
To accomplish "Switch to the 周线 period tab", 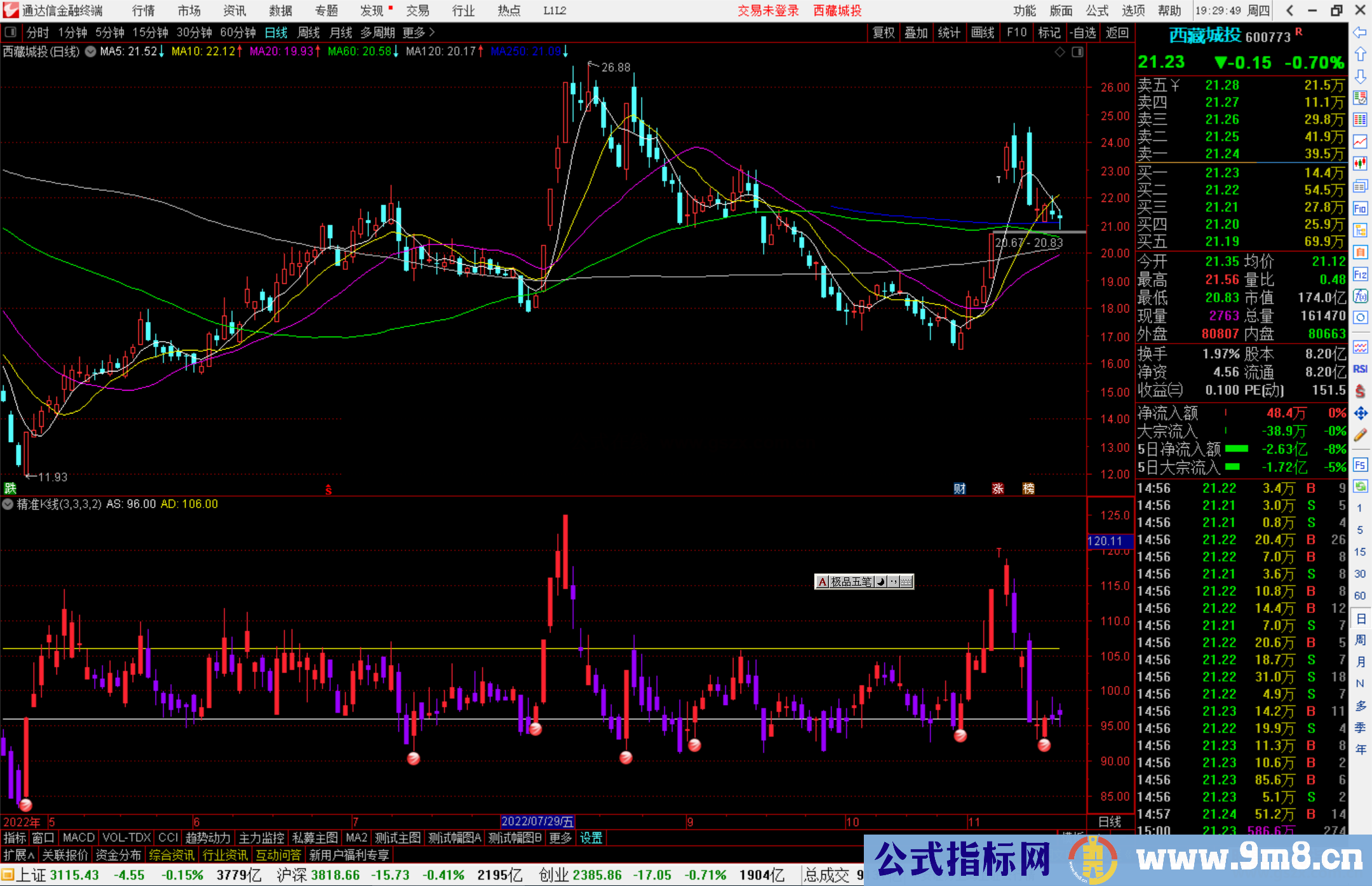I will 309,32.
